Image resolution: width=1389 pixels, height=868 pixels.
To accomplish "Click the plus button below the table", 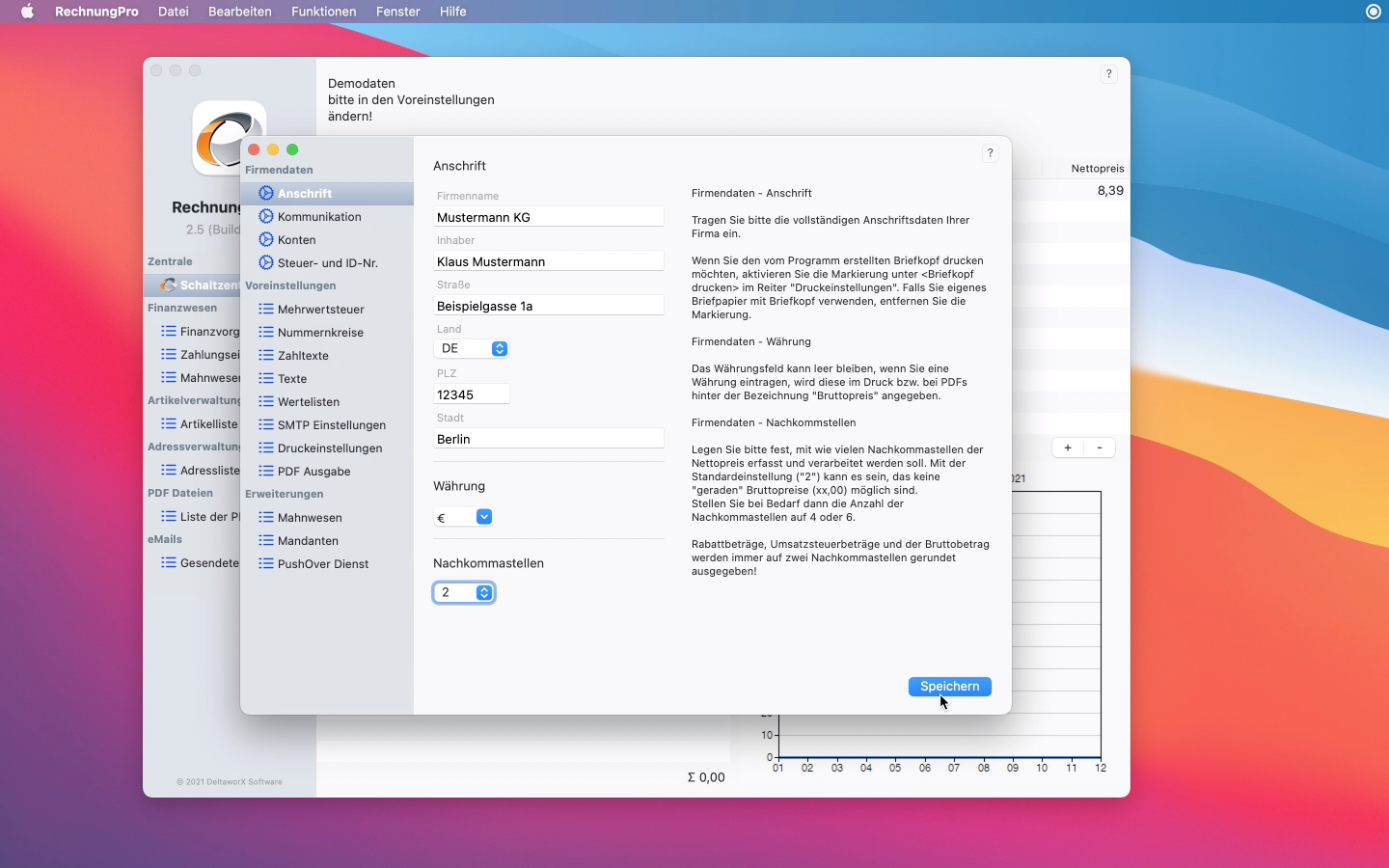I will [1068, 448].
